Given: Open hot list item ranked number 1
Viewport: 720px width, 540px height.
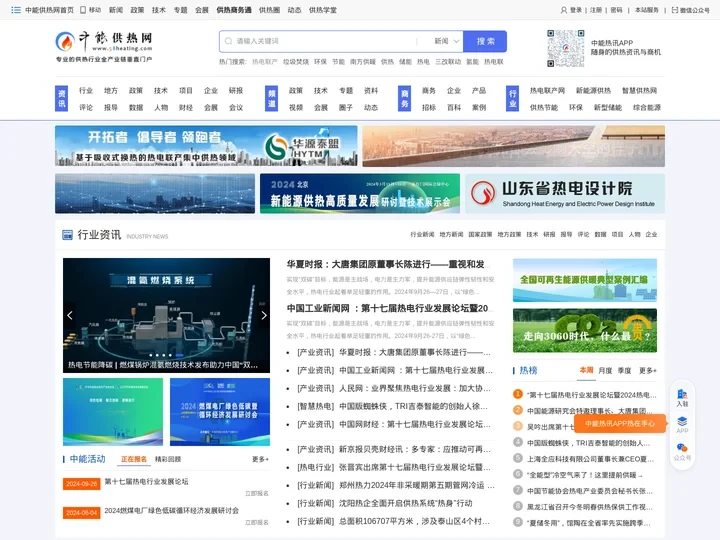Looking at the screenshot, I should (591, 395).
